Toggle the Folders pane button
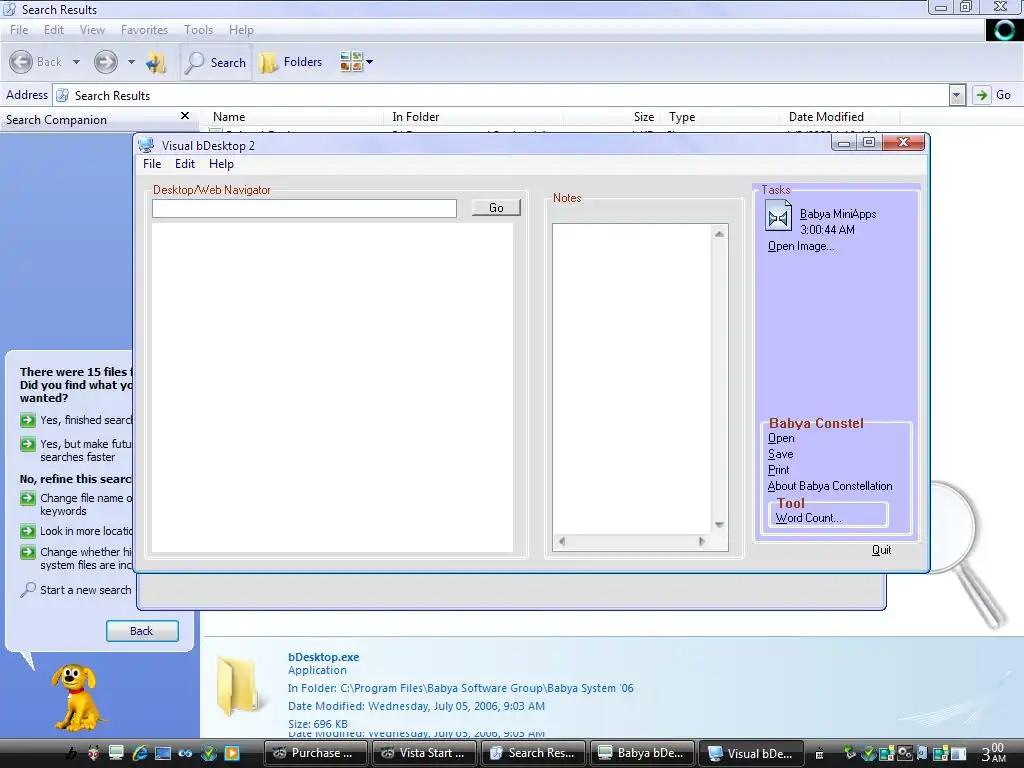This screenshot has width=1024, height=768. point(291,62)
